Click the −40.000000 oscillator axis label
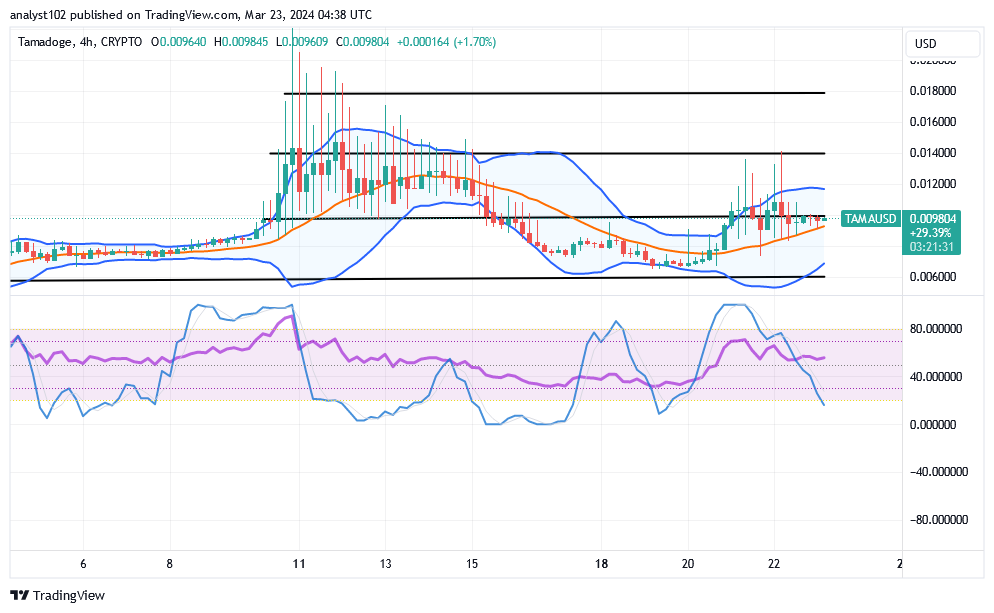Viewport: 994px width, 613px height. point(939,472)
